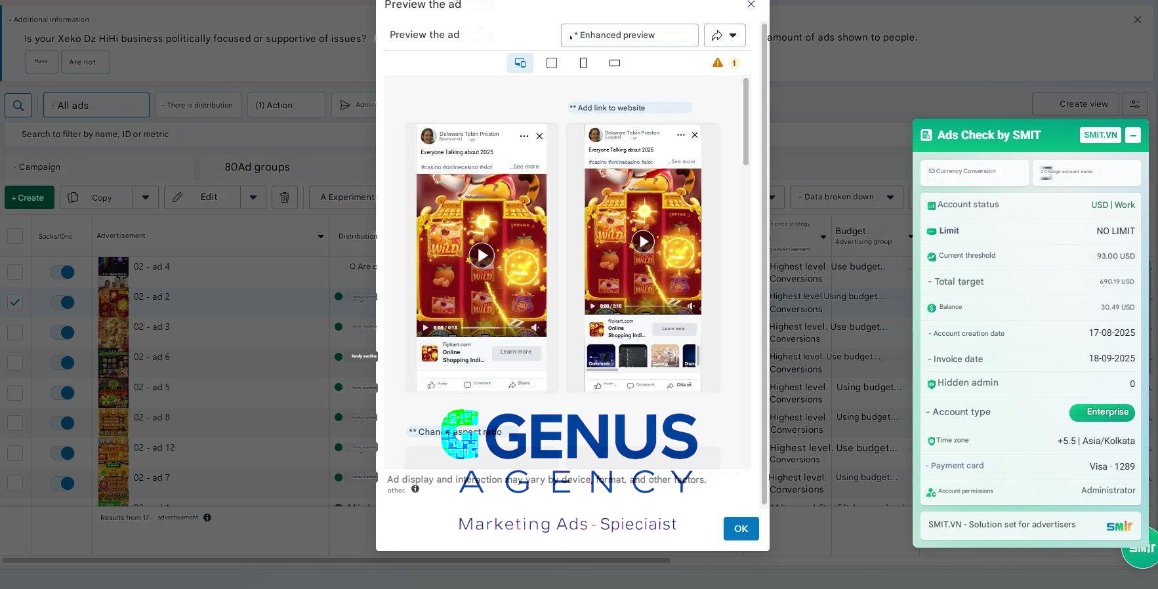Click the trash delete icon in toolbar
This screenshot has width=1158, height=589.
284,197
